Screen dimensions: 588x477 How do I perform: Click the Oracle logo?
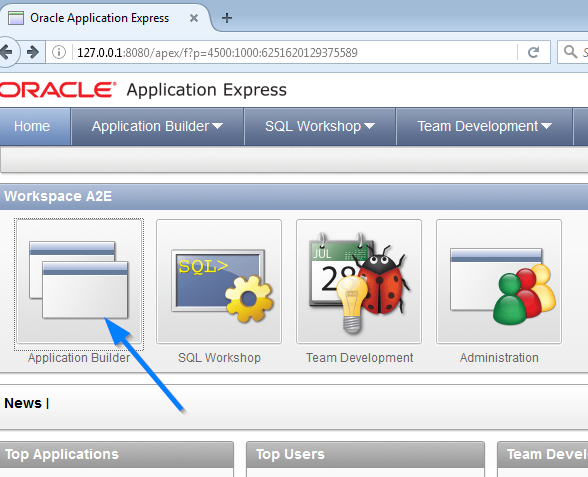57,90
